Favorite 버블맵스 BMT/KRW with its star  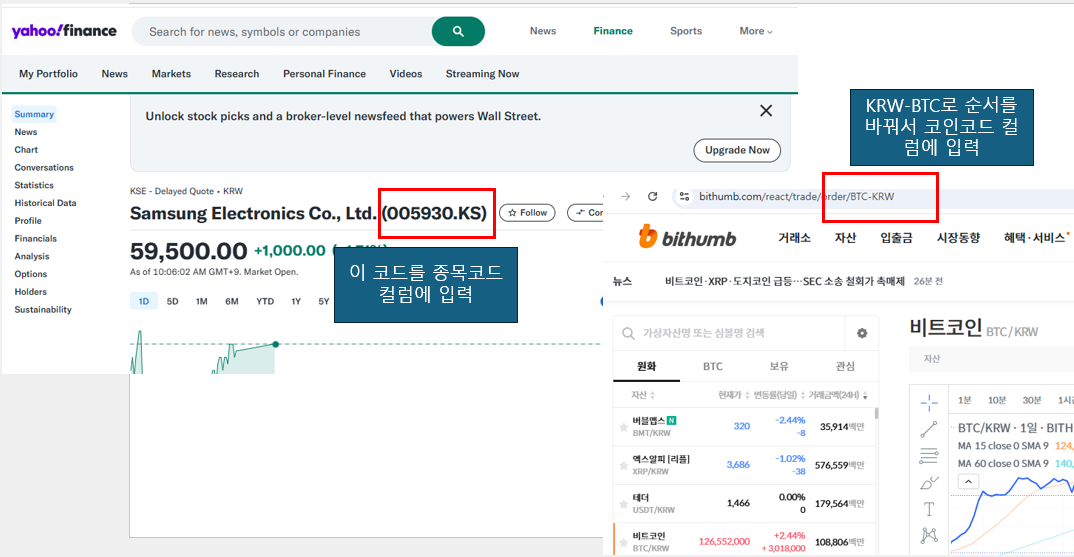point(623,427)
